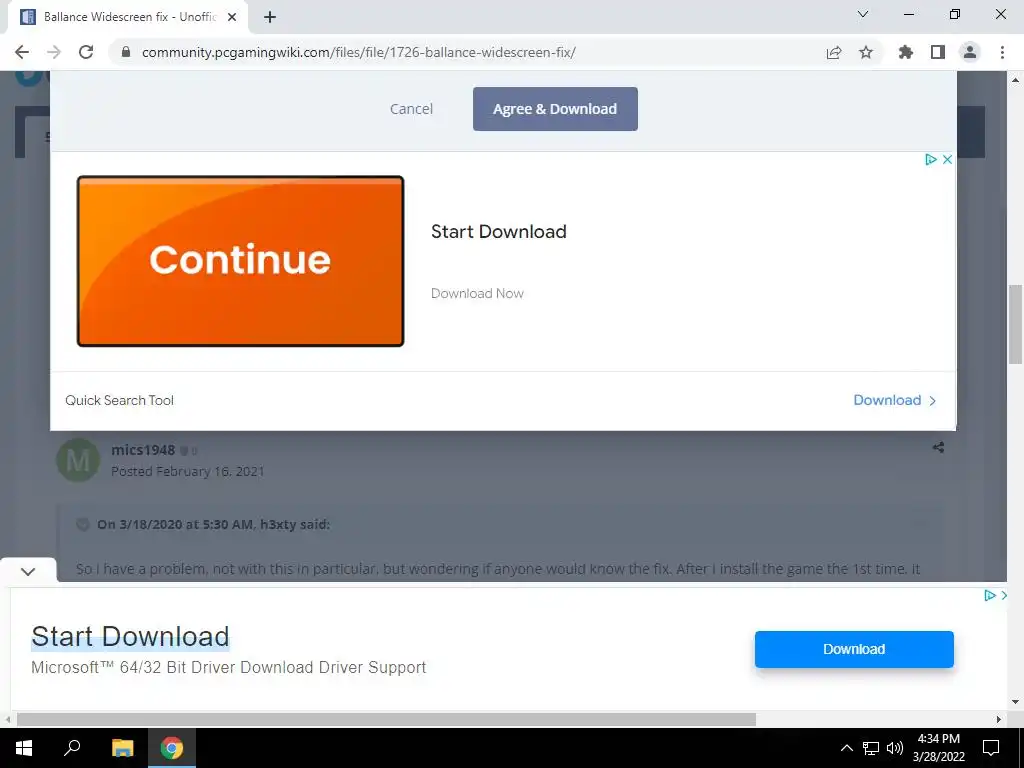Collapse the bottom ad with chevron
Image resolution: width=1024 pixels, height=768 pixels.
tap(28, 571)
